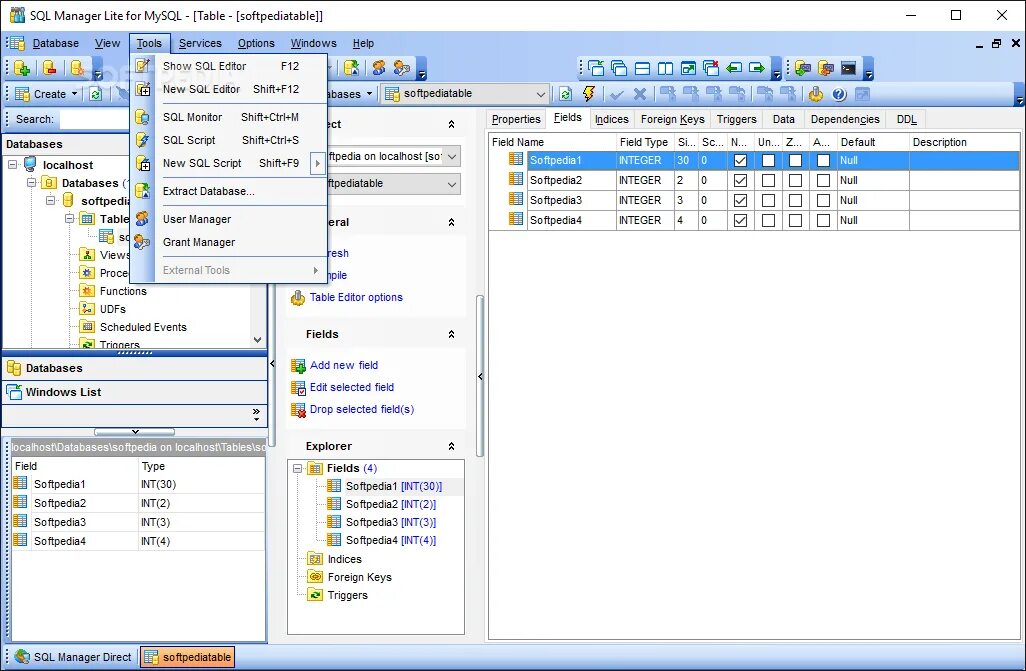
Task: Enable Autoincrement checkbox for Softpedia1
Action: (823, 160)
